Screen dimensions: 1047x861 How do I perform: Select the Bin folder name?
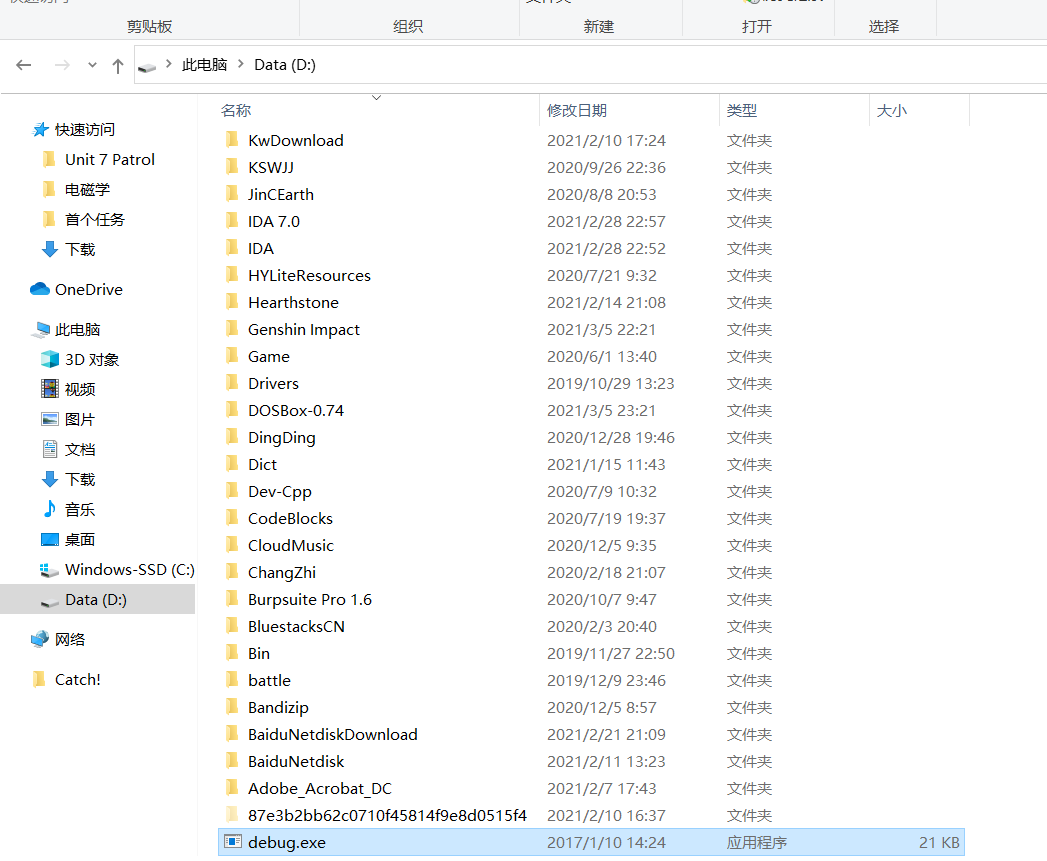259,653
